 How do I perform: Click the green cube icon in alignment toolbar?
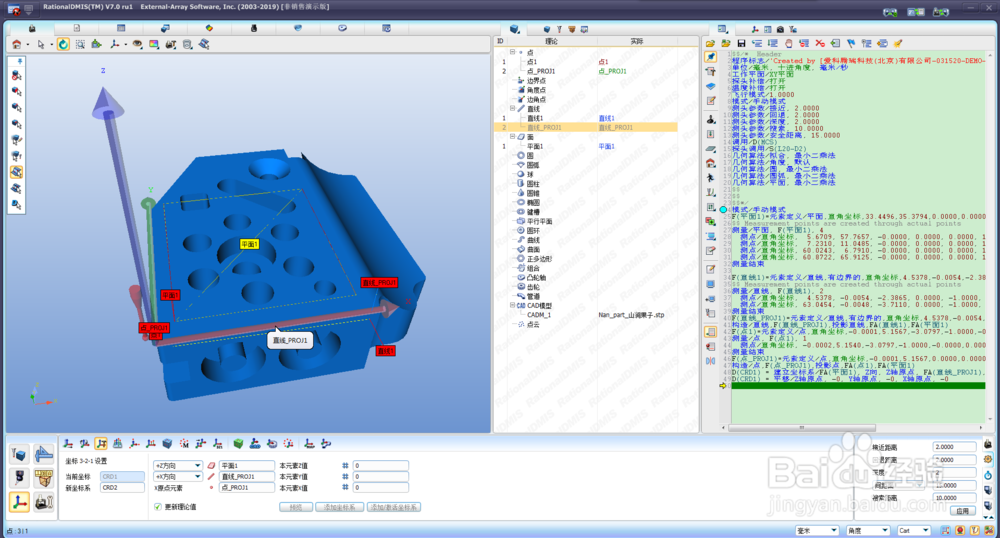pyautogui.click(x=238, y=443)
